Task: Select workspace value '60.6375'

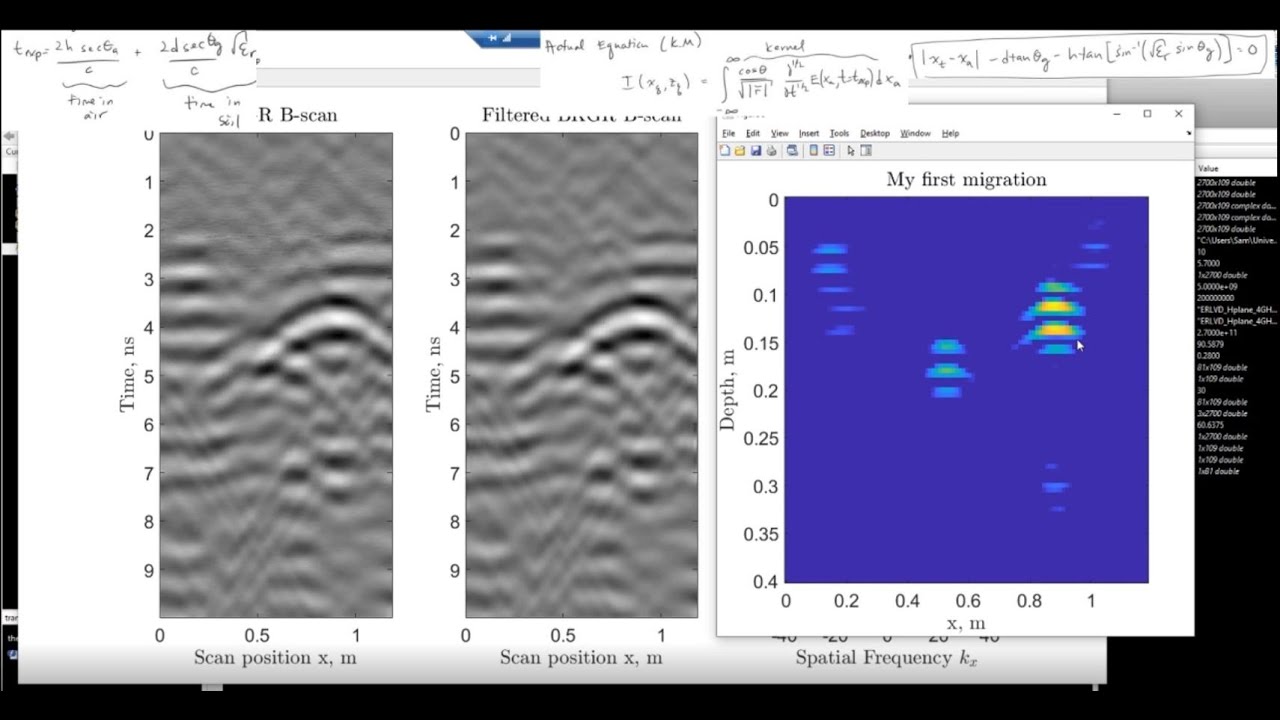Action: pos(1211,424)
